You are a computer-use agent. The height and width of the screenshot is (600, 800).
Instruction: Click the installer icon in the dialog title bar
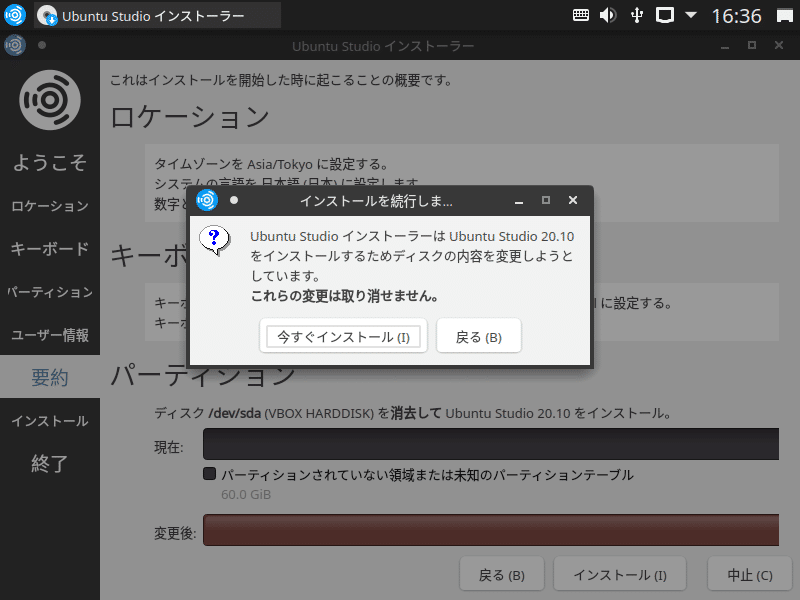click(x=207, y=199)
